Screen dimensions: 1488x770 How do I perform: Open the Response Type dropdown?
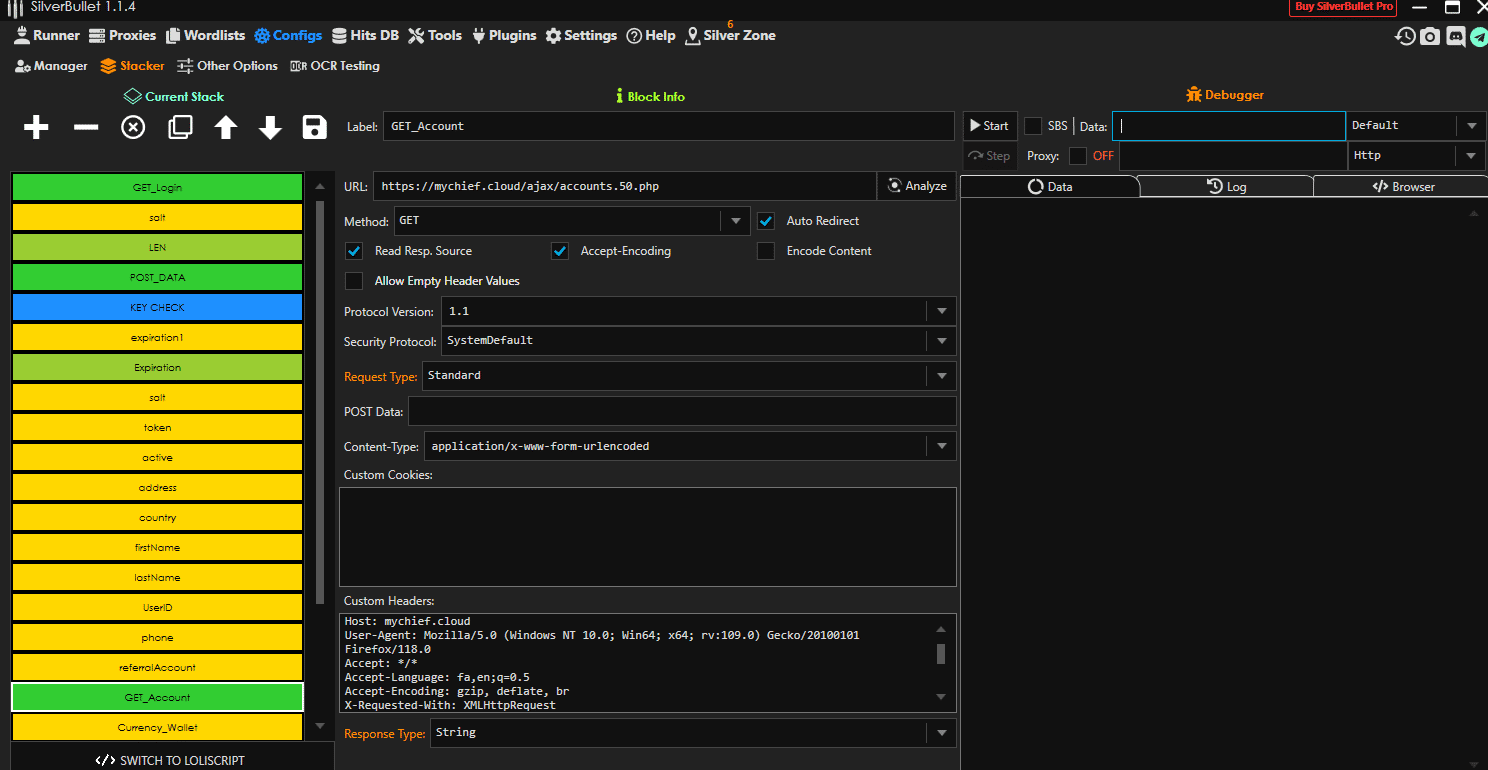(x=941, y=733)
